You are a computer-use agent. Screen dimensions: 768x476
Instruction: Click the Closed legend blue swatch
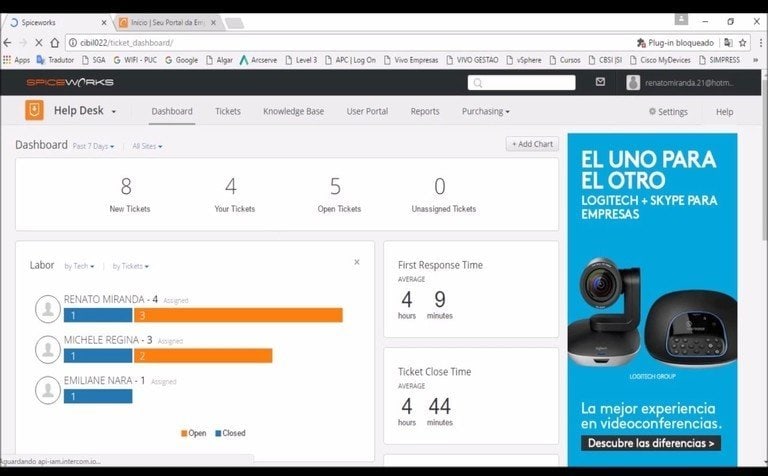[218, 433]
